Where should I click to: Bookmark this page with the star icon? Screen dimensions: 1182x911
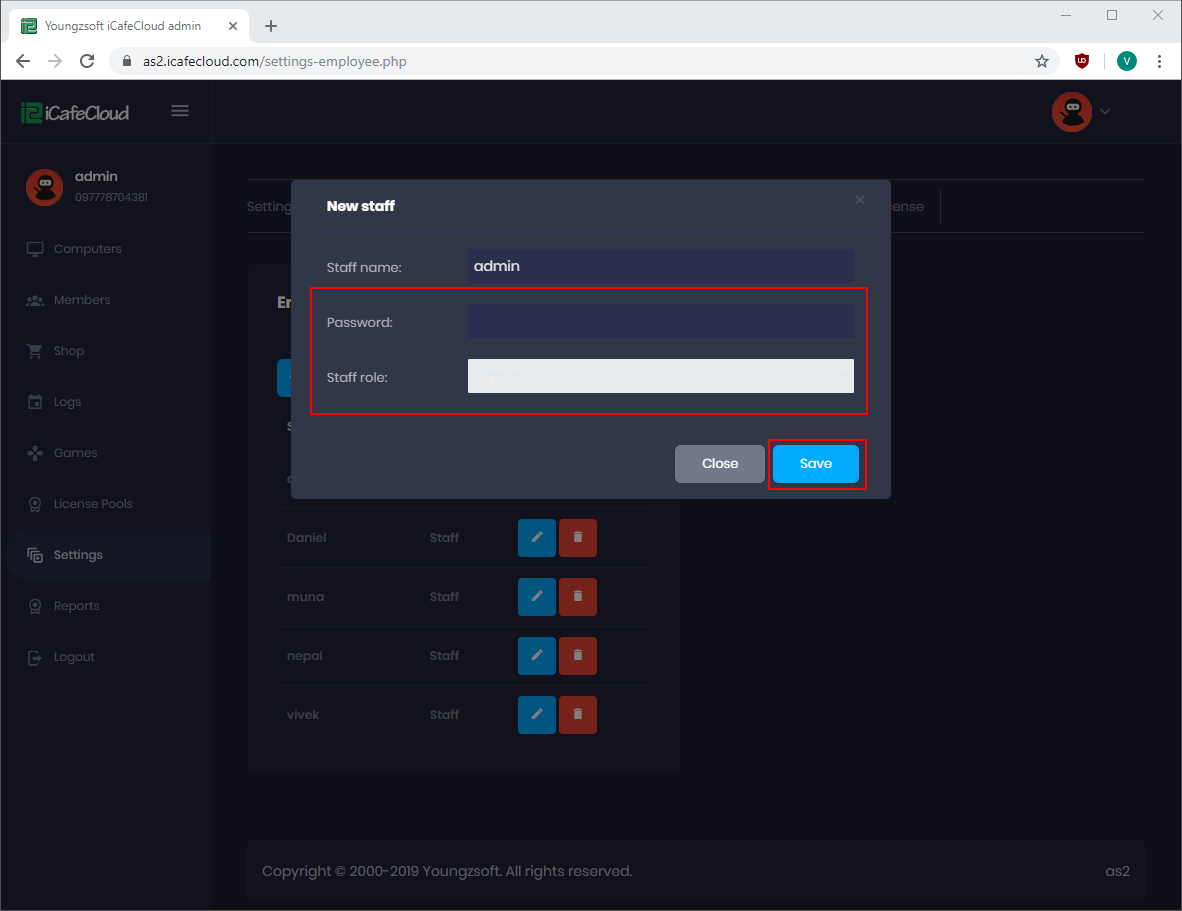tap(1042, 61)
